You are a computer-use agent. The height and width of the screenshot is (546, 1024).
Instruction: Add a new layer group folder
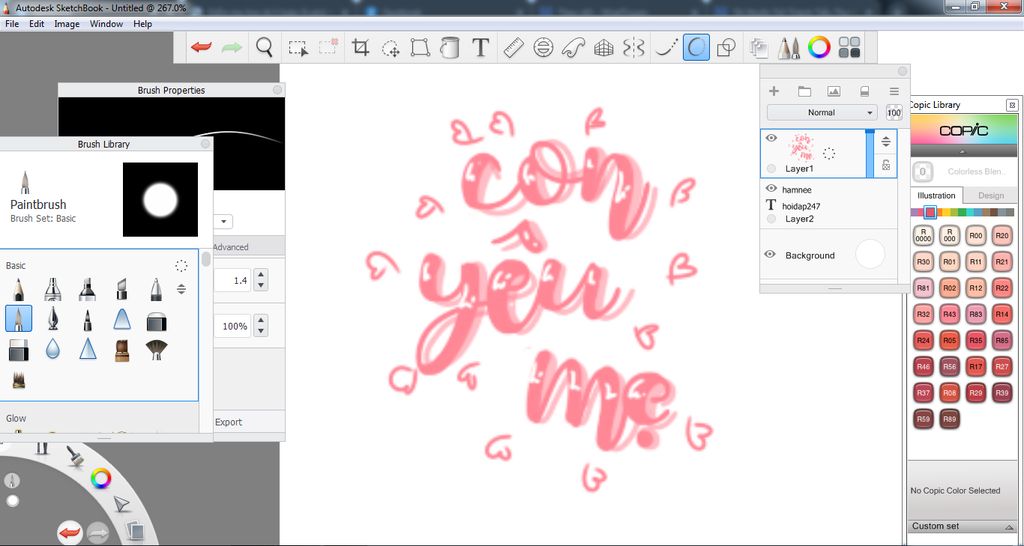(x=804, y=91)
